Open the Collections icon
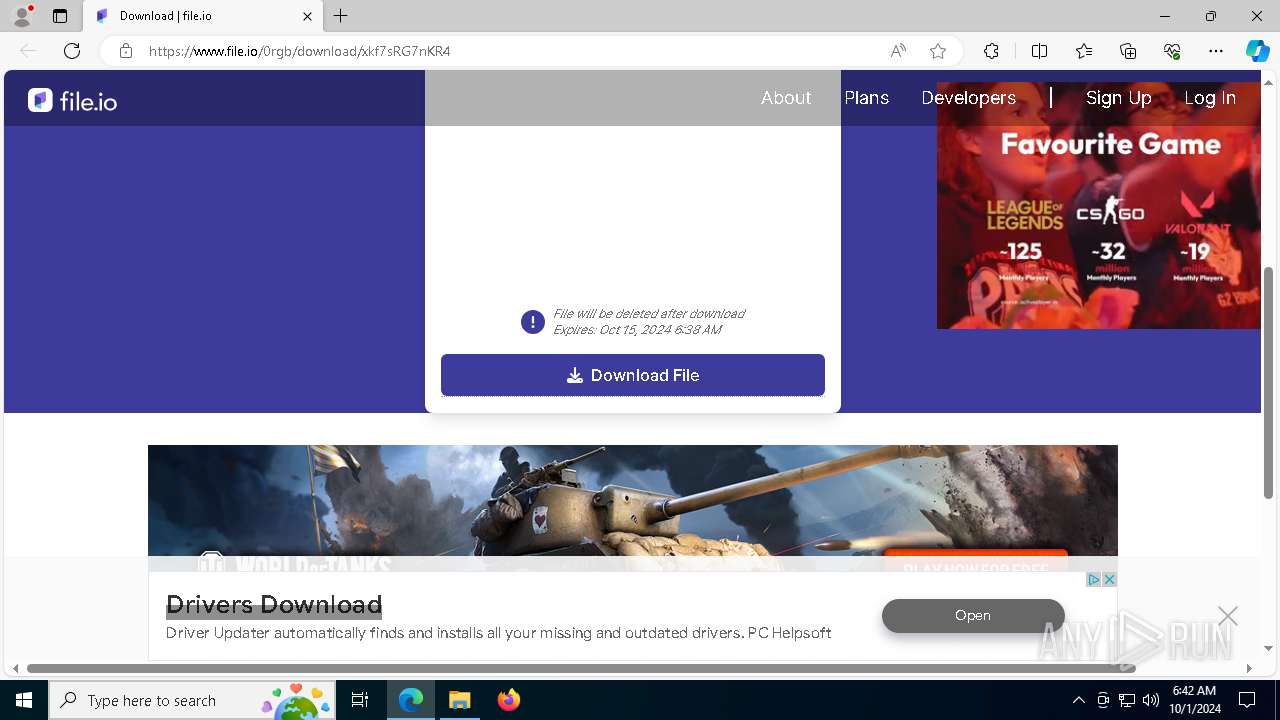Viewport: 1280px width, 720px height. (x=1128, y=51)
